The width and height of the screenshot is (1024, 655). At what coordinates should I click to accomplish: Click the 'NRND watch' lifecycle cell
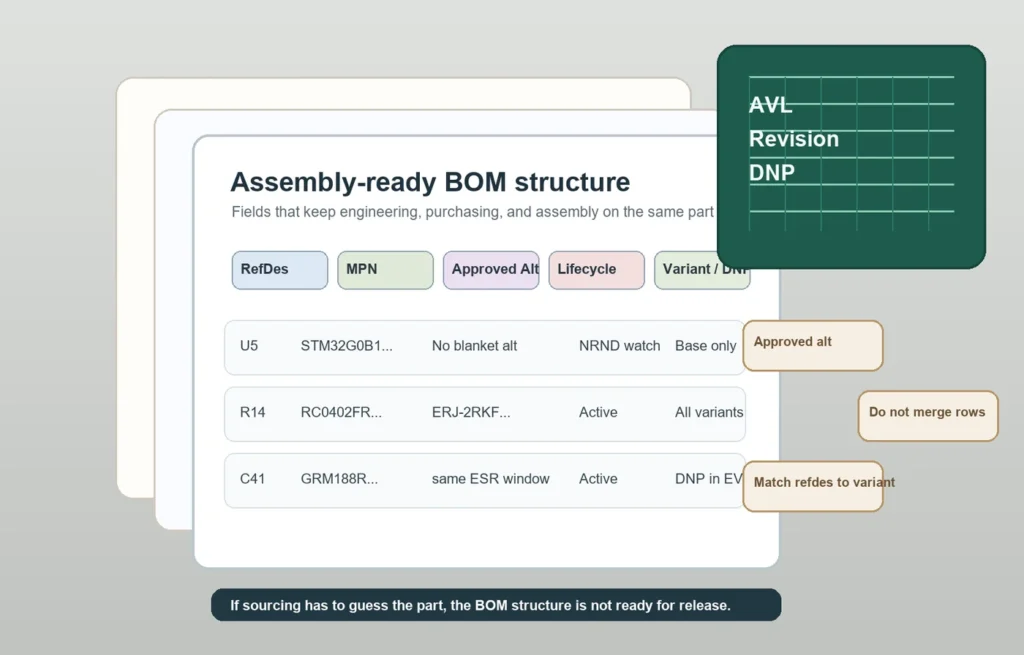(619, 346)
